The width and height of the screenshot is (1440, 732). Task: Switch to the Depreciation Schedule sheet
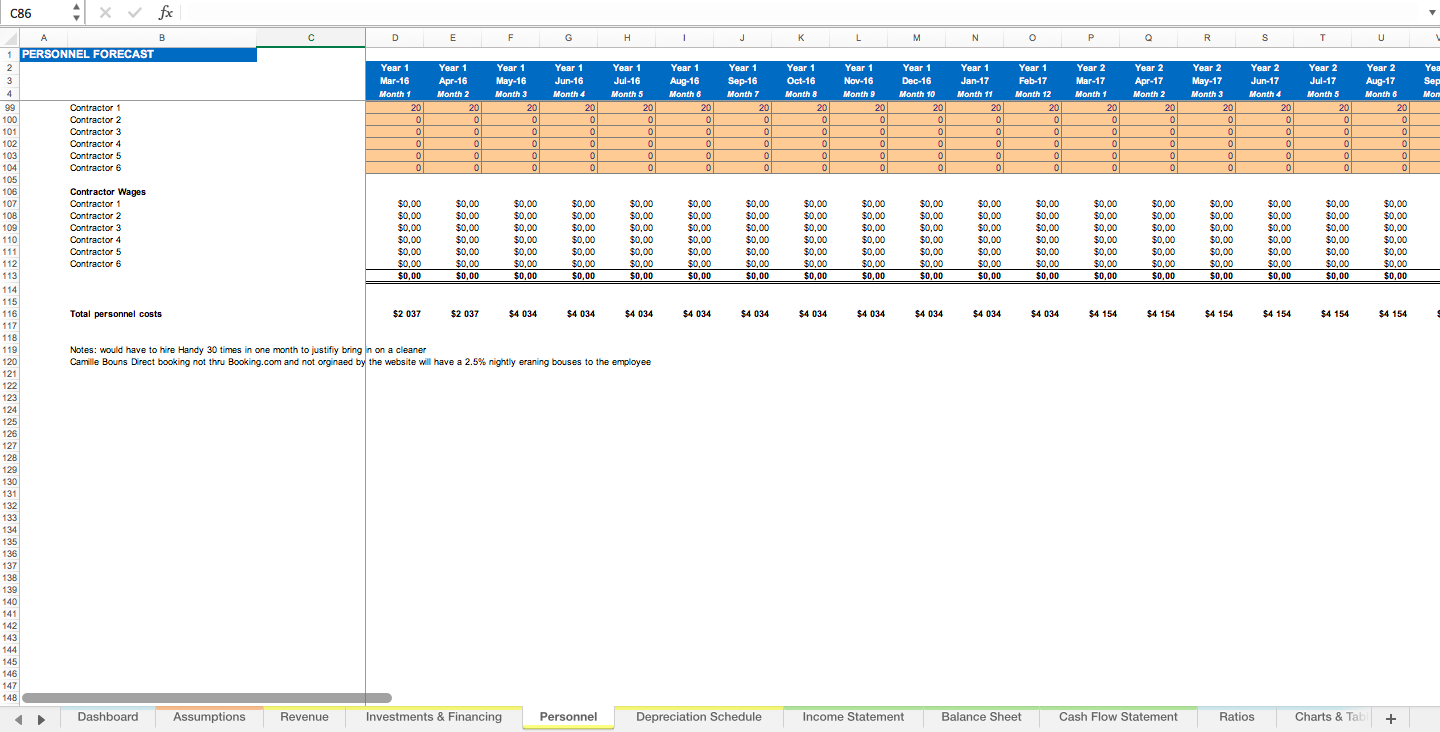[698, 717]
